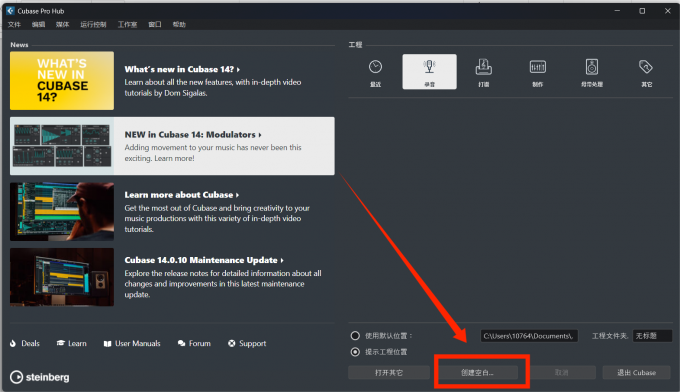Select the 制作 (Production) mixer category

point(538,72)
